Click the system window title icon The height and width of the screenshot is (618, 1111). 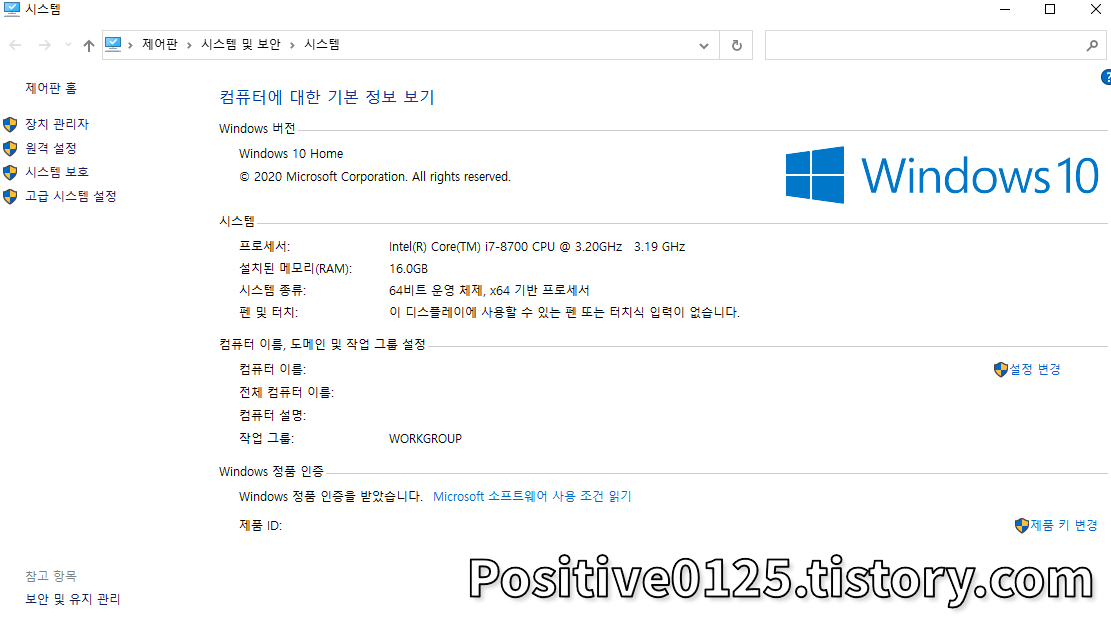click(x=11, y=9)
